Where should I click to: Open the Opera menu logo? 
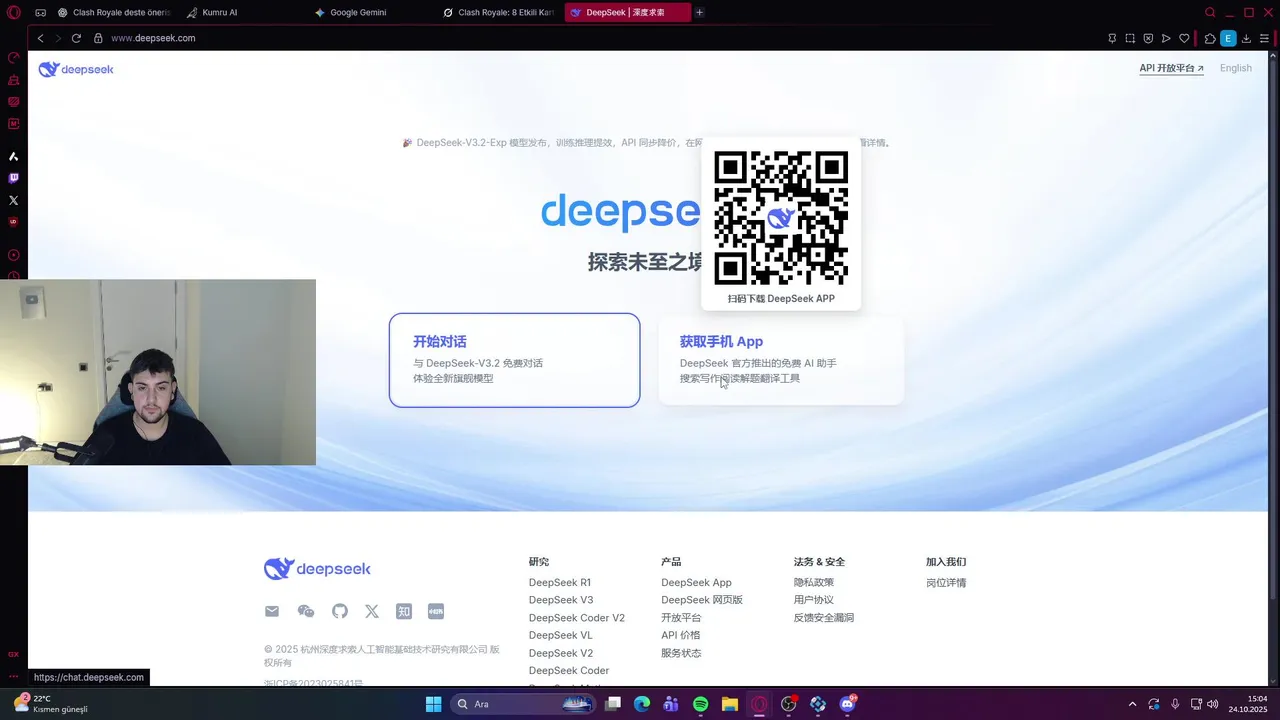tap(13, 12)
